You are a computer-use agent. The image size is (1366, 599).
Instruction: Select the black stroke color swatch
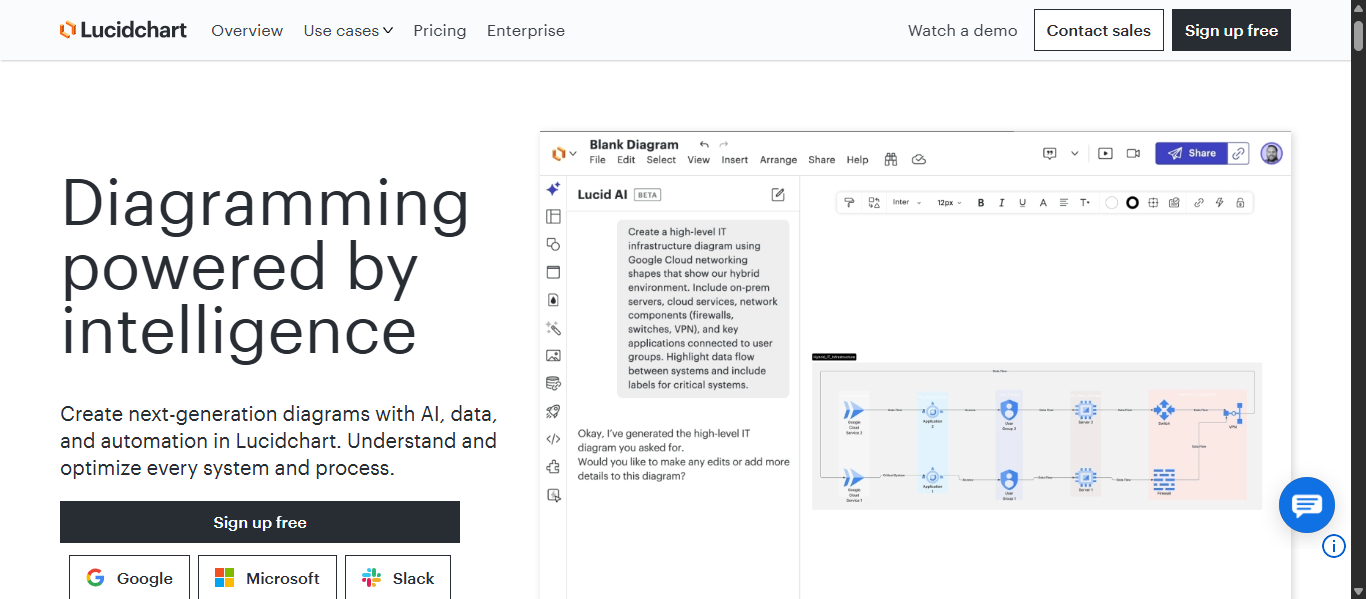(1133, 202)
